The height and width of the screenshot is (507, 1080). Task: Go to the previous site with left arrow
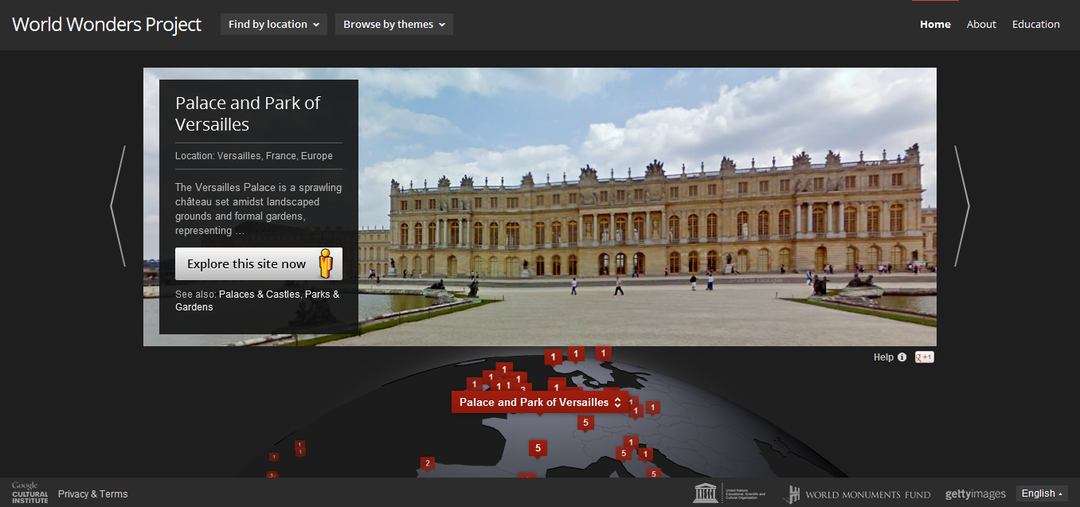click(x=118, y=206)
